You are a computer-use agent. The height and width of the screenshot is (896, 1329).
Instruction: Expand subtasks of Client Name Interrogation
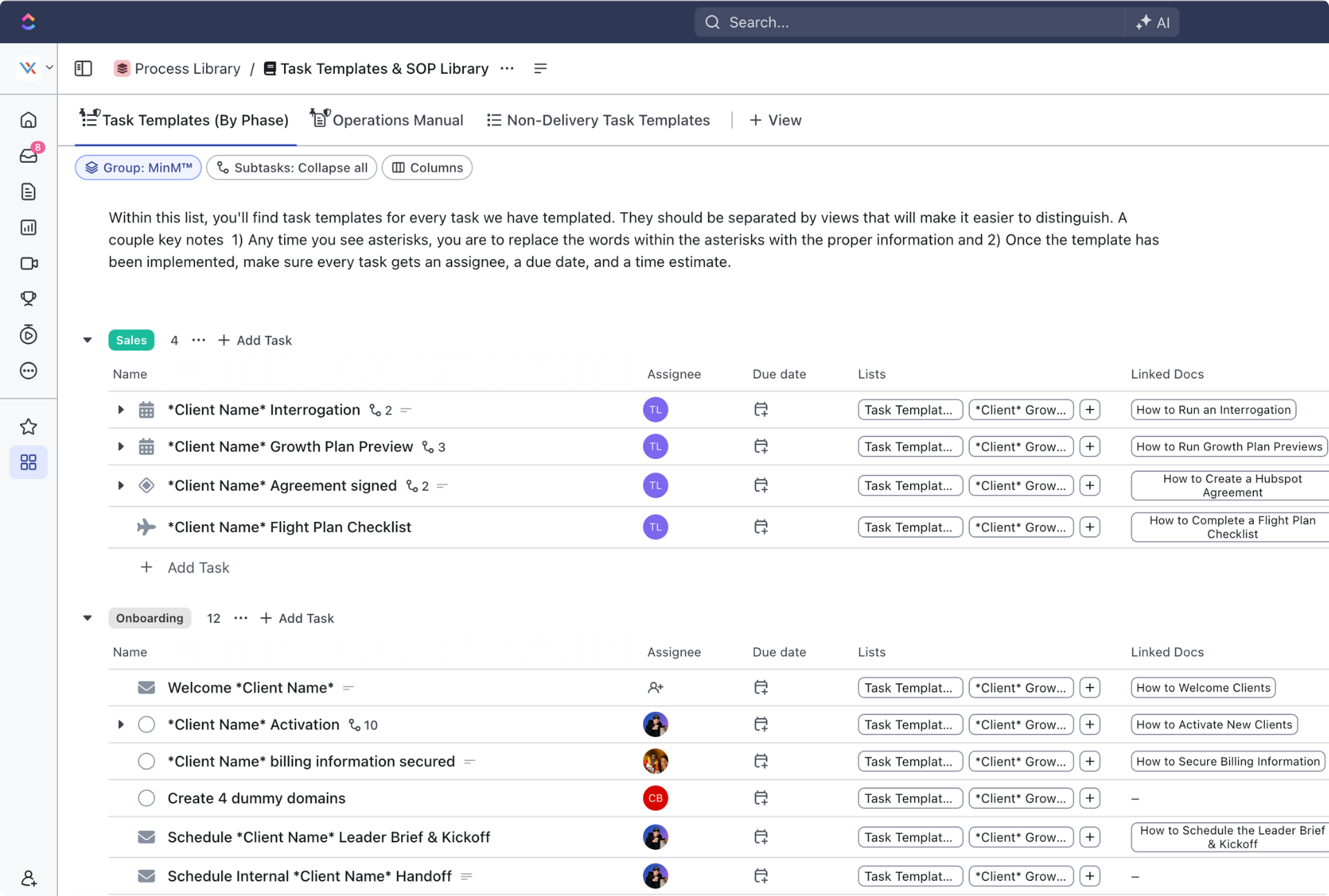point(121,410)
